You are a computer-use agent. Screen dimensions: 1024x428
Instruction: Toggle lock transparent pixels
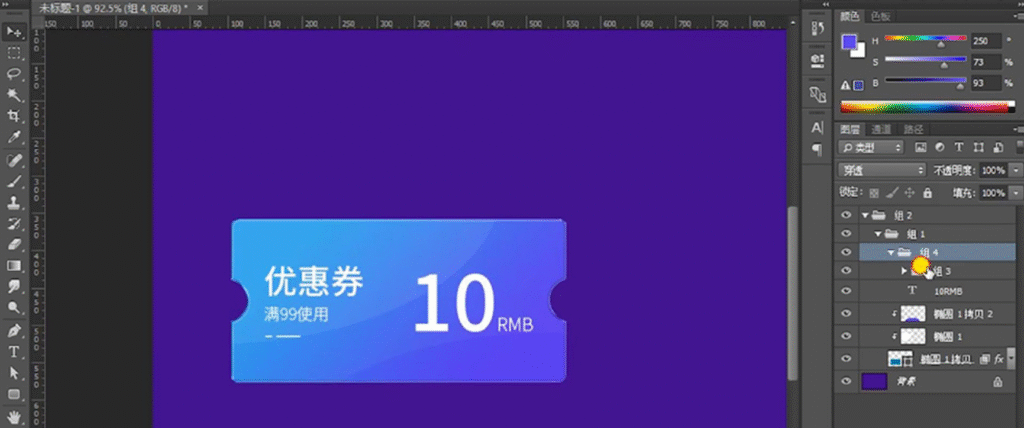tap(874, 193)
